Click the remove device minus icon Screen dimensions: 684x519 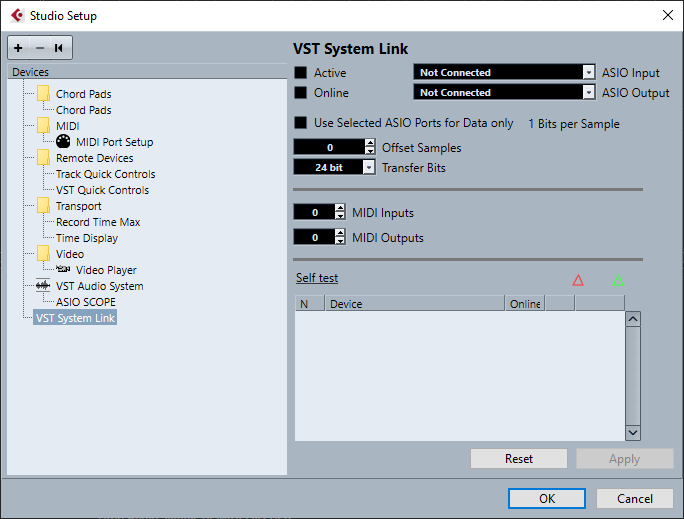40,48
